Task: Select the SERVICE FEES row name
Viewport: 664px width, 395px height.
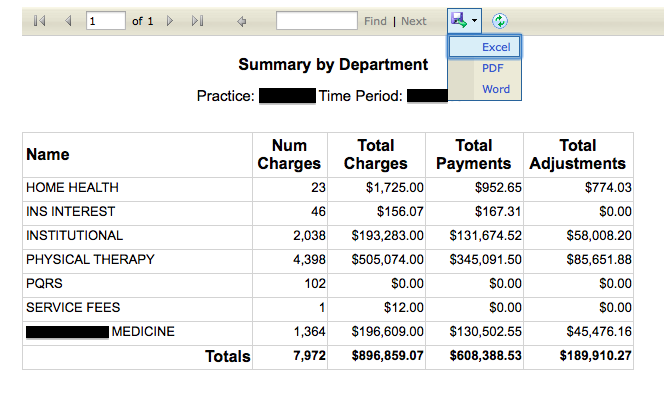Action: click(x=73, y=307)
